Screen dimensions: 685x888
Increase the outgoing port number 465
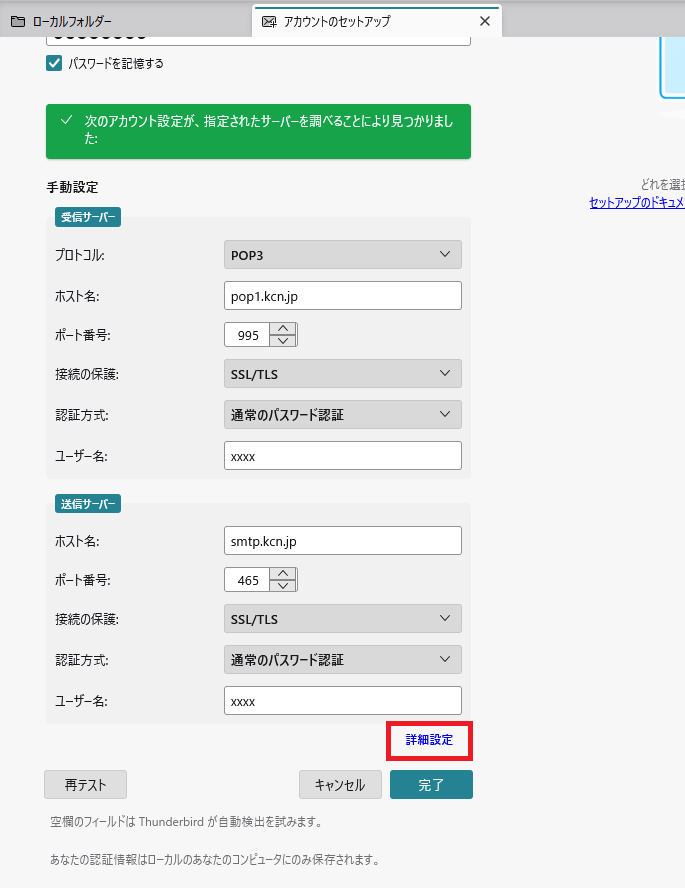coord(284,573)
